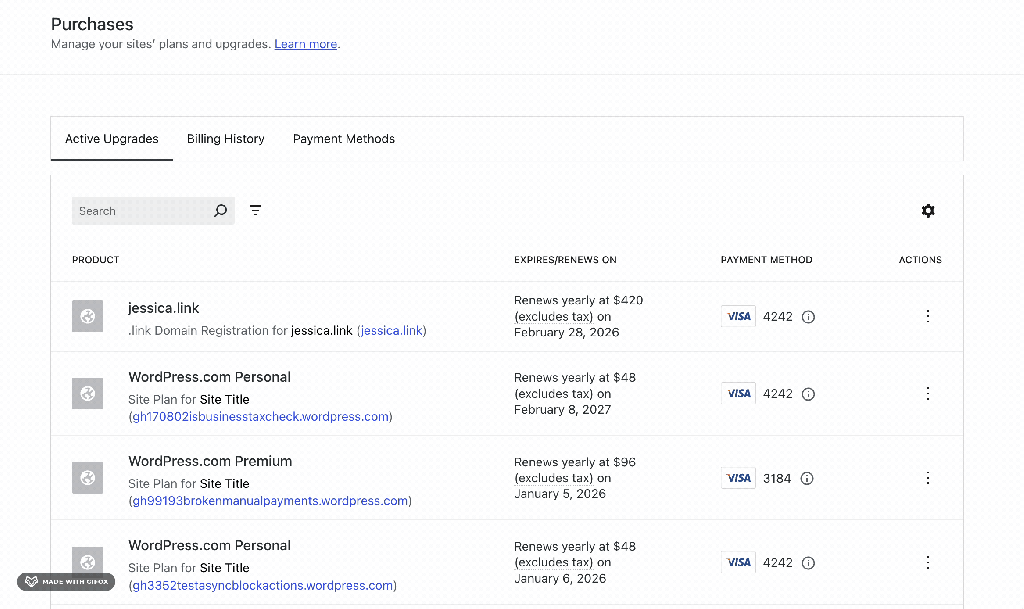Switch to the Billing History tab
Viewport: 1024px width, 609px height.
(x=225, y=139)
